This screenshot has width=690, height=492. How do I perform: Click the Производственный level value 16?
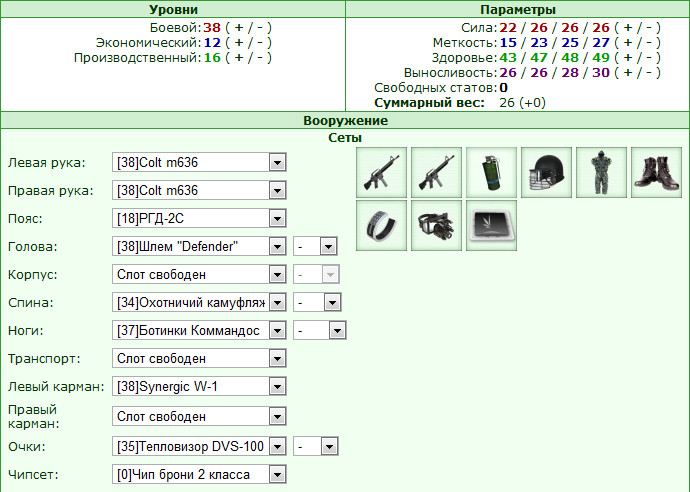click(212, 58)
